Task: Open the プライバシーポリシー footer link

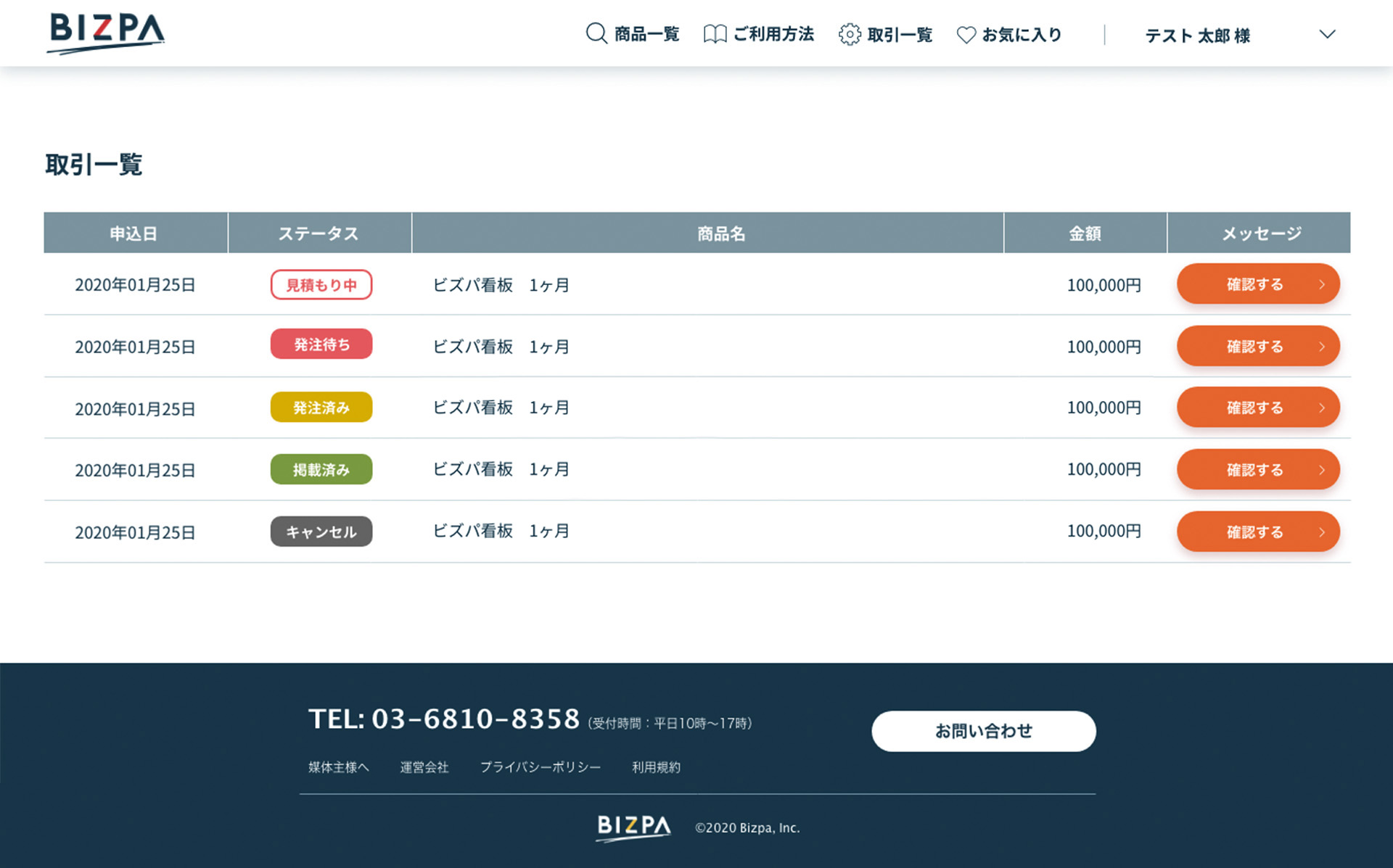Action: [x=541, y=767]
